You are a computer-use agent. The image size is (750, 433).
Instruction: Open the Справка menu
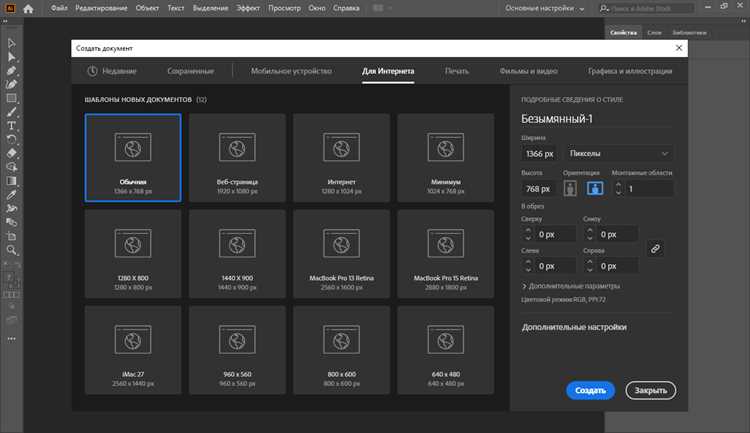(x=346, y=8)
